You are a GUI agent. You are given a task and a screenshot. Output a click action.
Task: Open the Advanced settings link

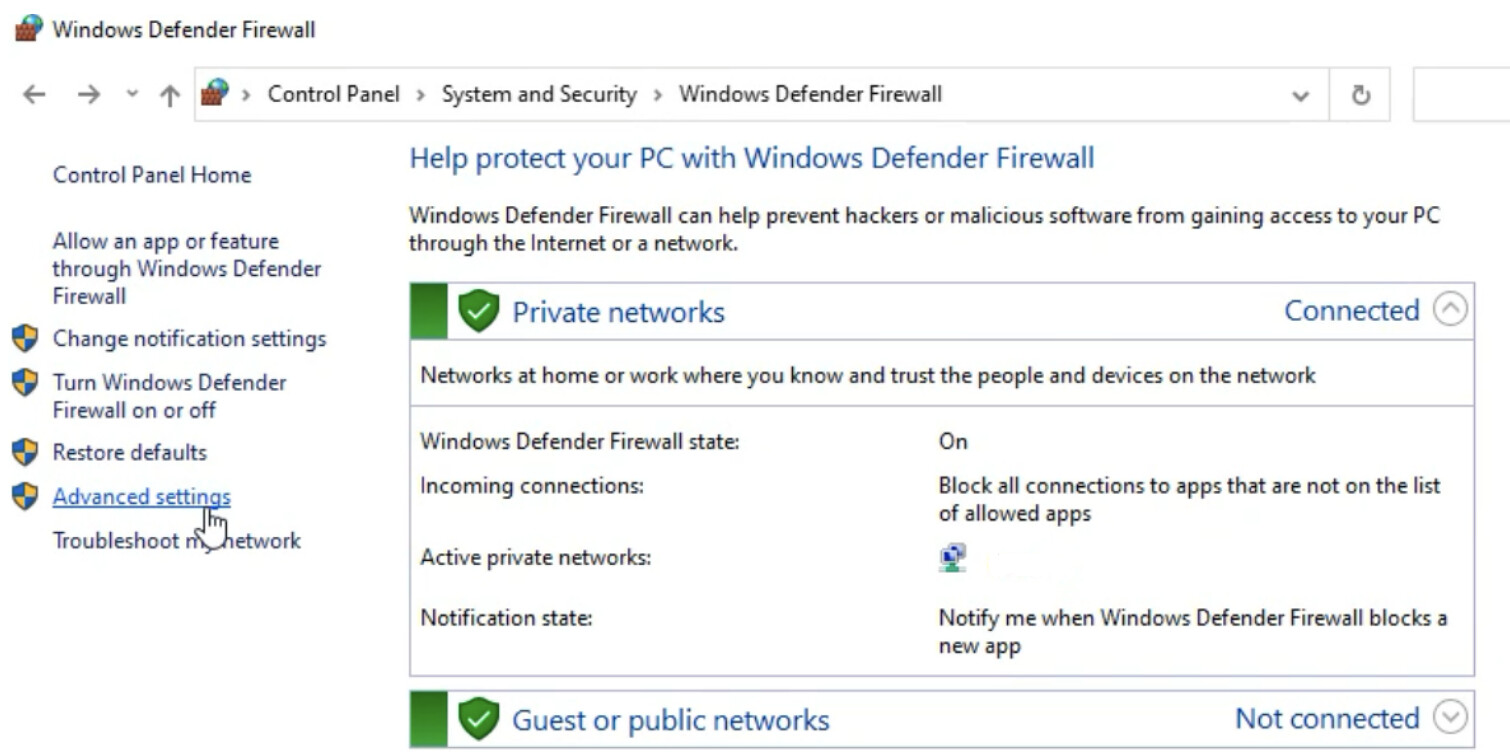141,497
